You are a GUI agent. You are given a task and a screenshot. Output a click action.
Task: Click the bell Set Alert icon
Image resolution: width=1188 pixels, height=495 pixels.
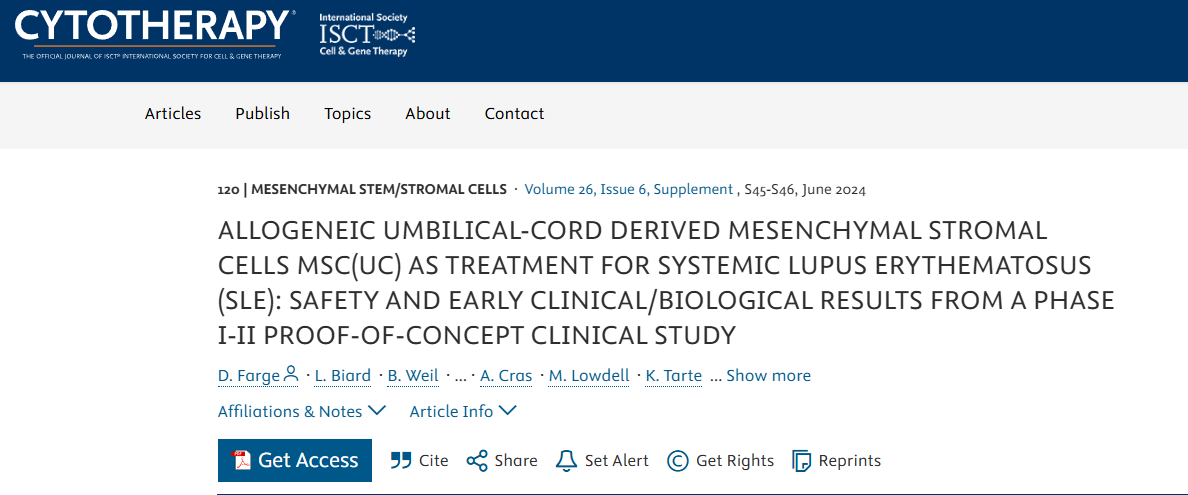pyautogui.click(x=567, y=461)
